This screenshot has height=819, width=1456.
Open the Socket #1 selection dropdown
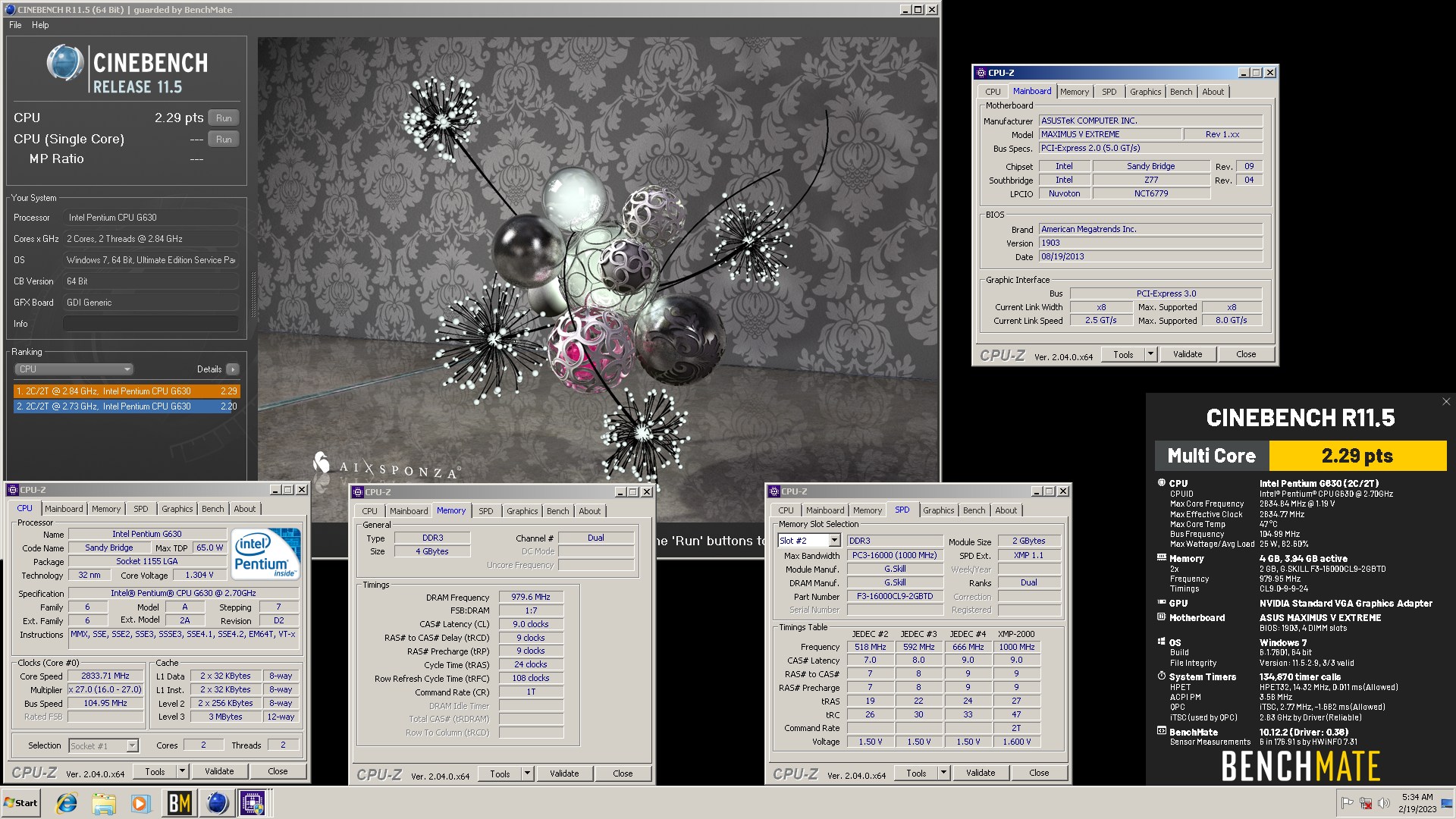[x=132, y=745]
